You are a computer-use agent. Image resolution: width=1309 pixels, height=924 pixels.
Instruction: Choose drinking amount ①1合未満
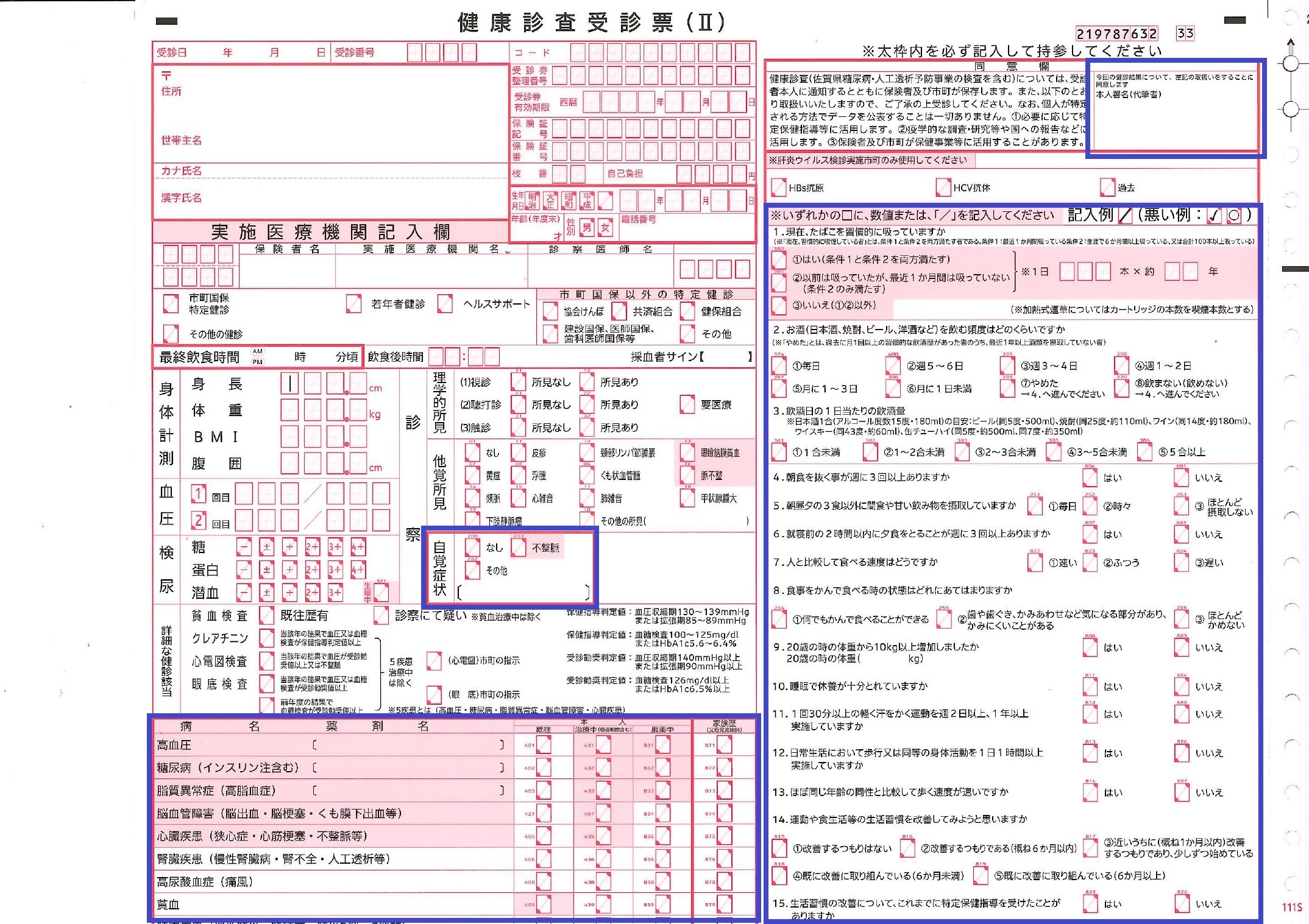point(779,451)
